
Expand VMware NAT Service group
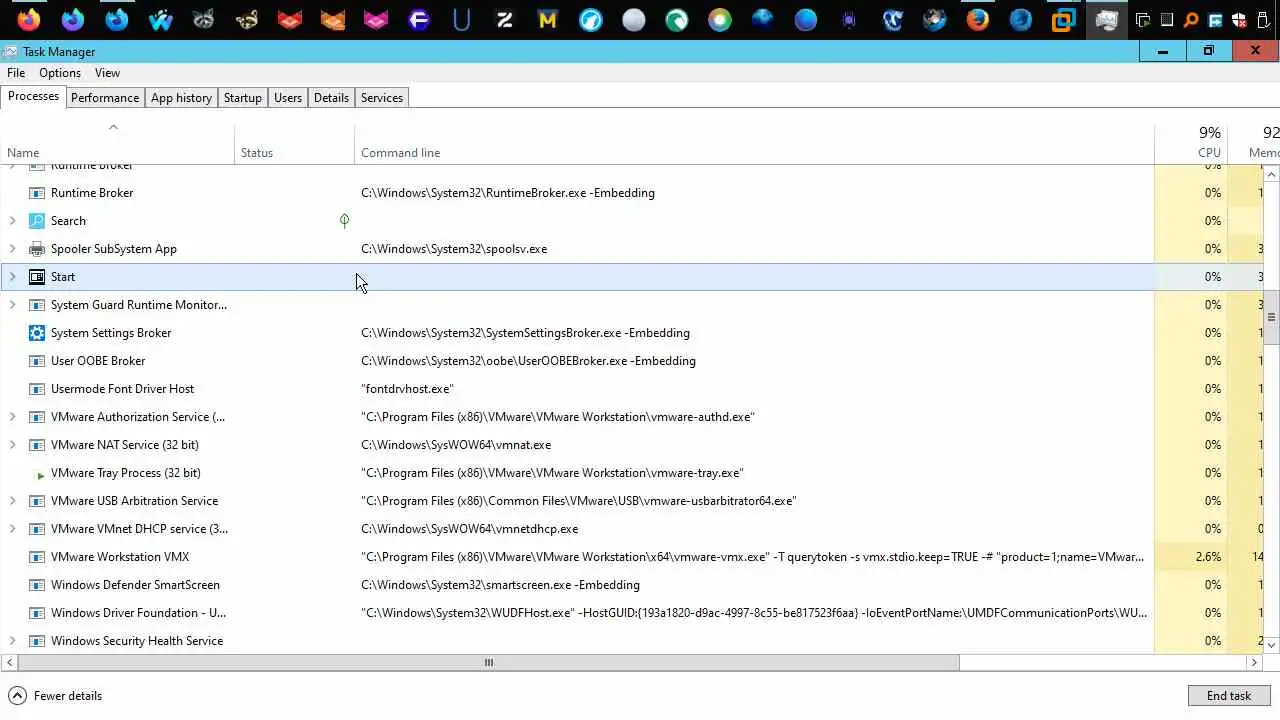12,445
